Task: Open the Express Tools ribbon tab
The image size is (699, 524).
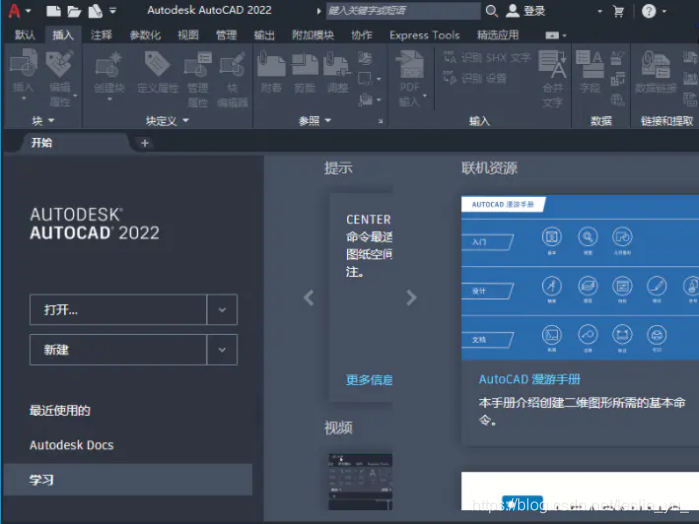Action: tap(424, 35)
